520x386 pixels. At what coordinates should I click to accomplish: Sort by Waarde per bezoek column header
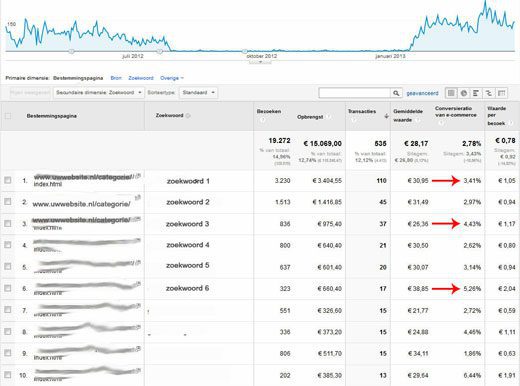(497, 116)
